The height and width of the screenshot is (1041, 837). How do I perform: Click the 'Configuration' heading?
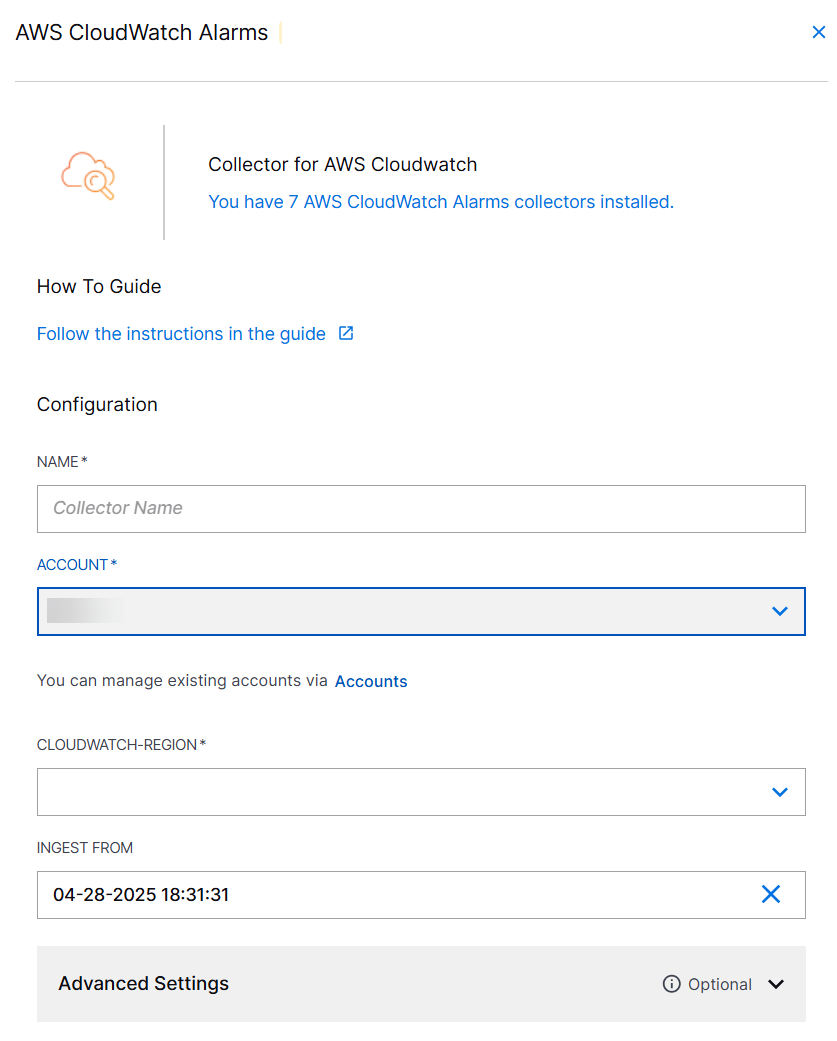click(97, 405)
